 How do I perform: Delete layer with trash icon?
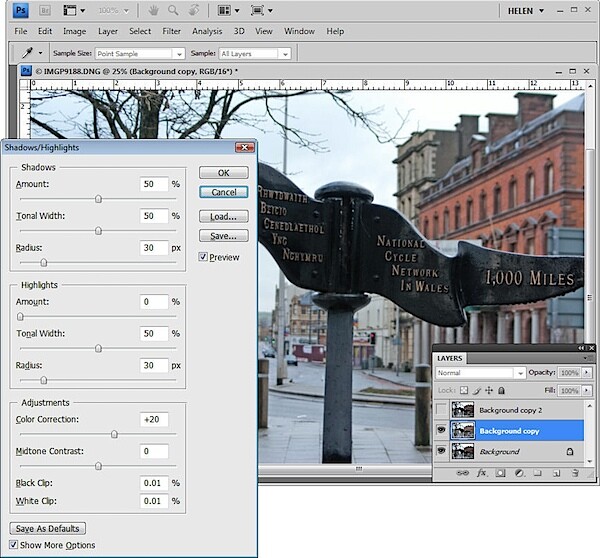pos(575,473)
